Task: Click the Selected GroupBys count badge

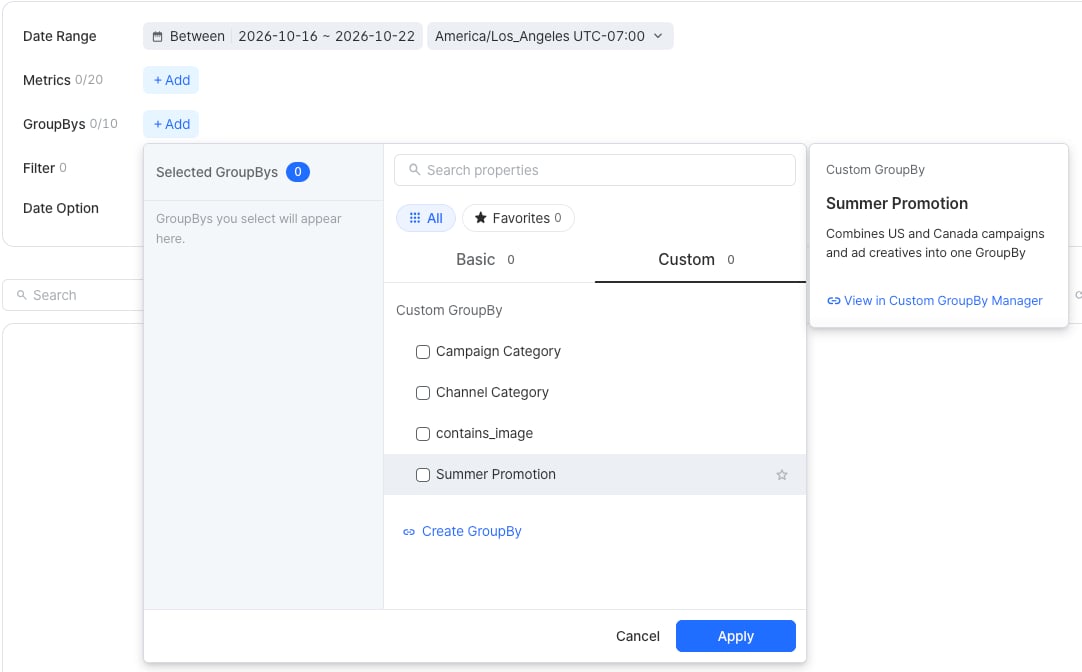Action: click(297, 172)
